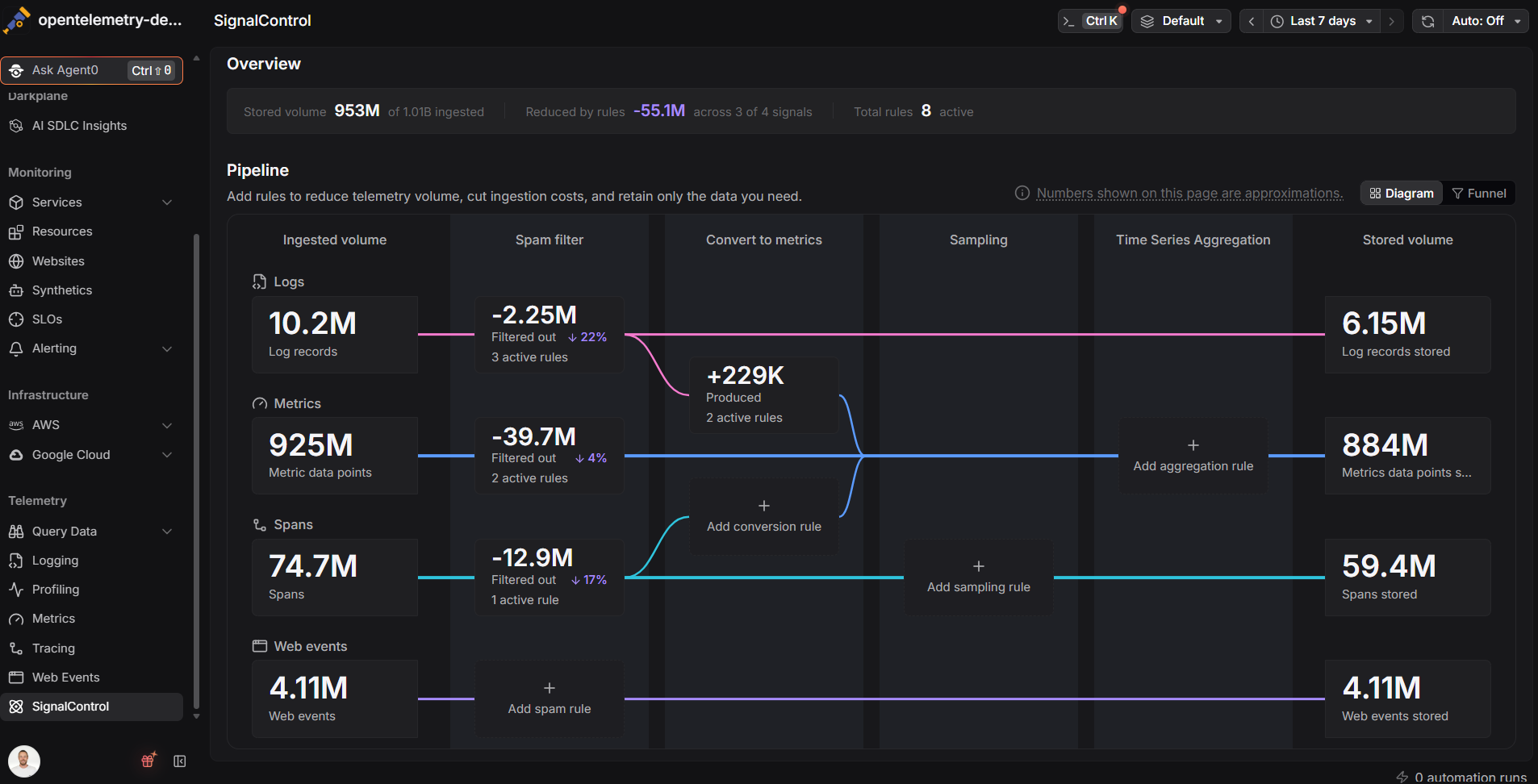Click the approximations note link
Image resolution: width=1538 pixels, height=784 pixels.
(x=1189, y=194)
